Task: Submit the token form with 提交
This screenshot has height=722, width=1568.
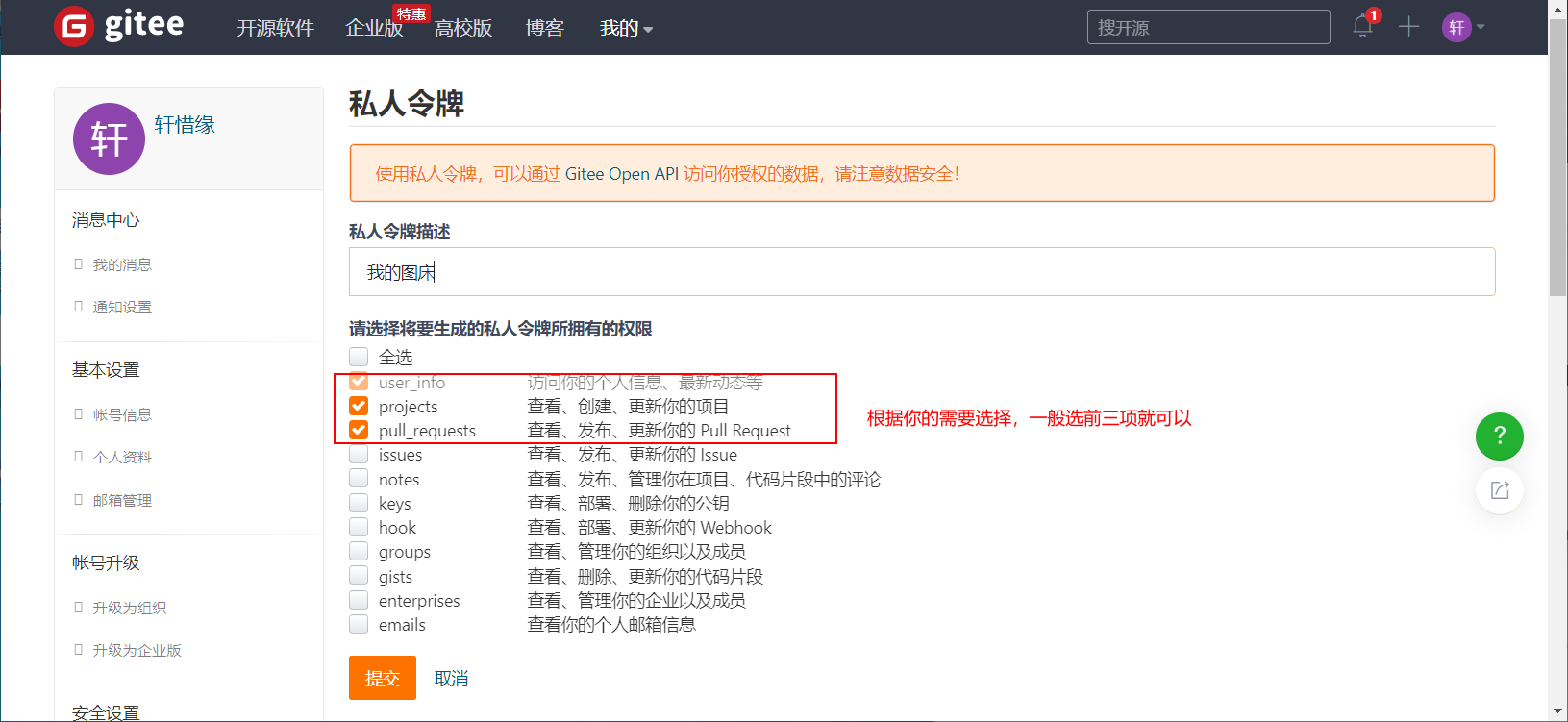Action: click(383, 678)
